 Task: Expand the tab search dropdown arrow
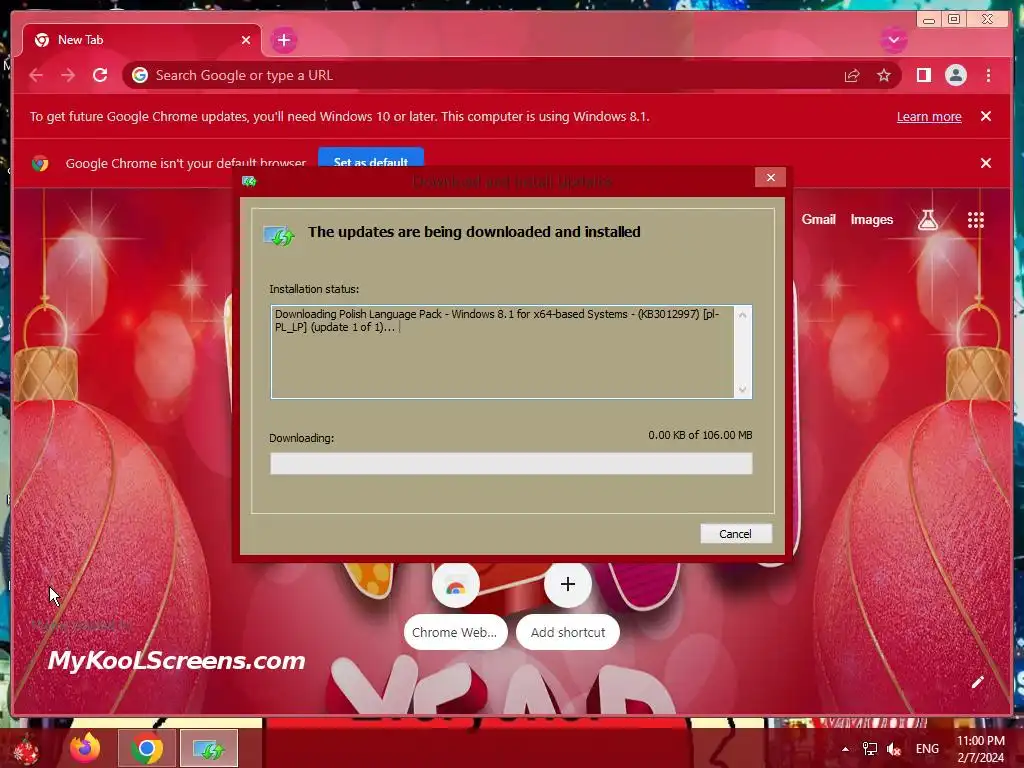coord(893,40)
